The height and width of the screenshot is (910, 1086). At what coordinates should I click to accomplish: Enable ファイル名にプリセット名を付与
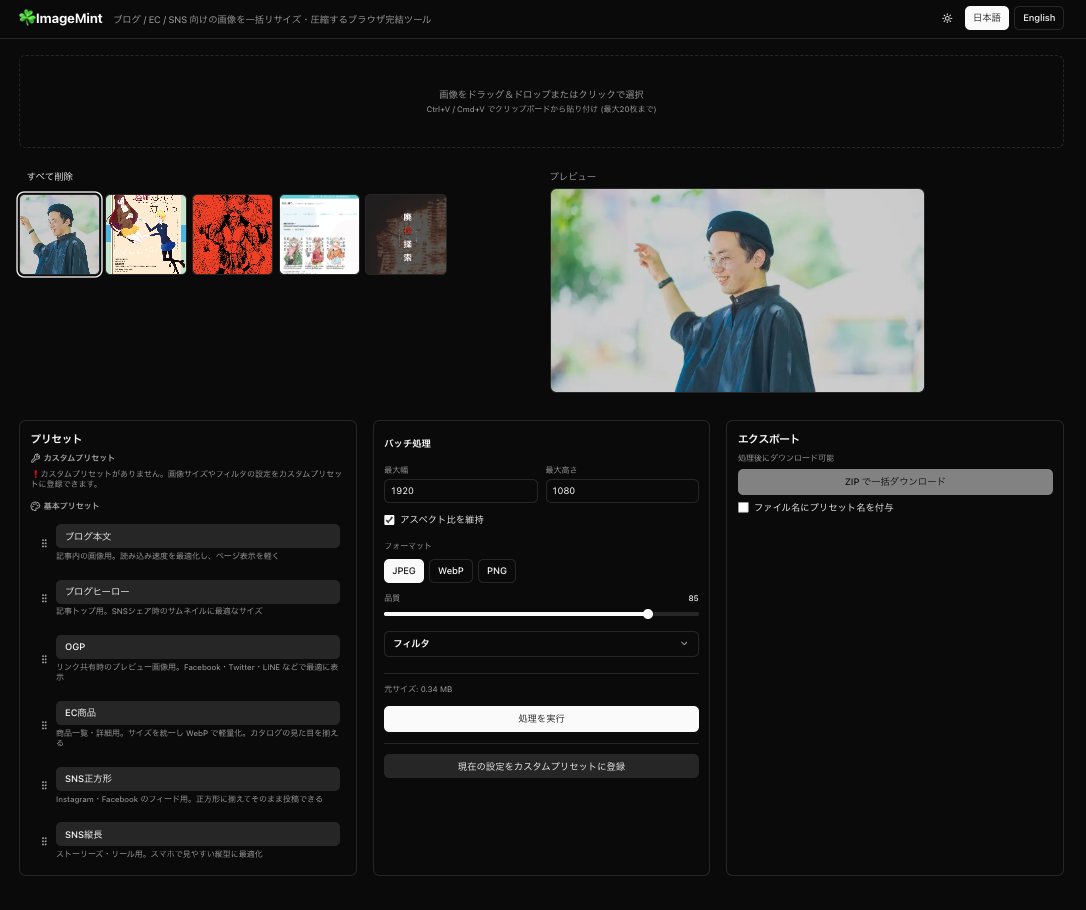point(743,507)
